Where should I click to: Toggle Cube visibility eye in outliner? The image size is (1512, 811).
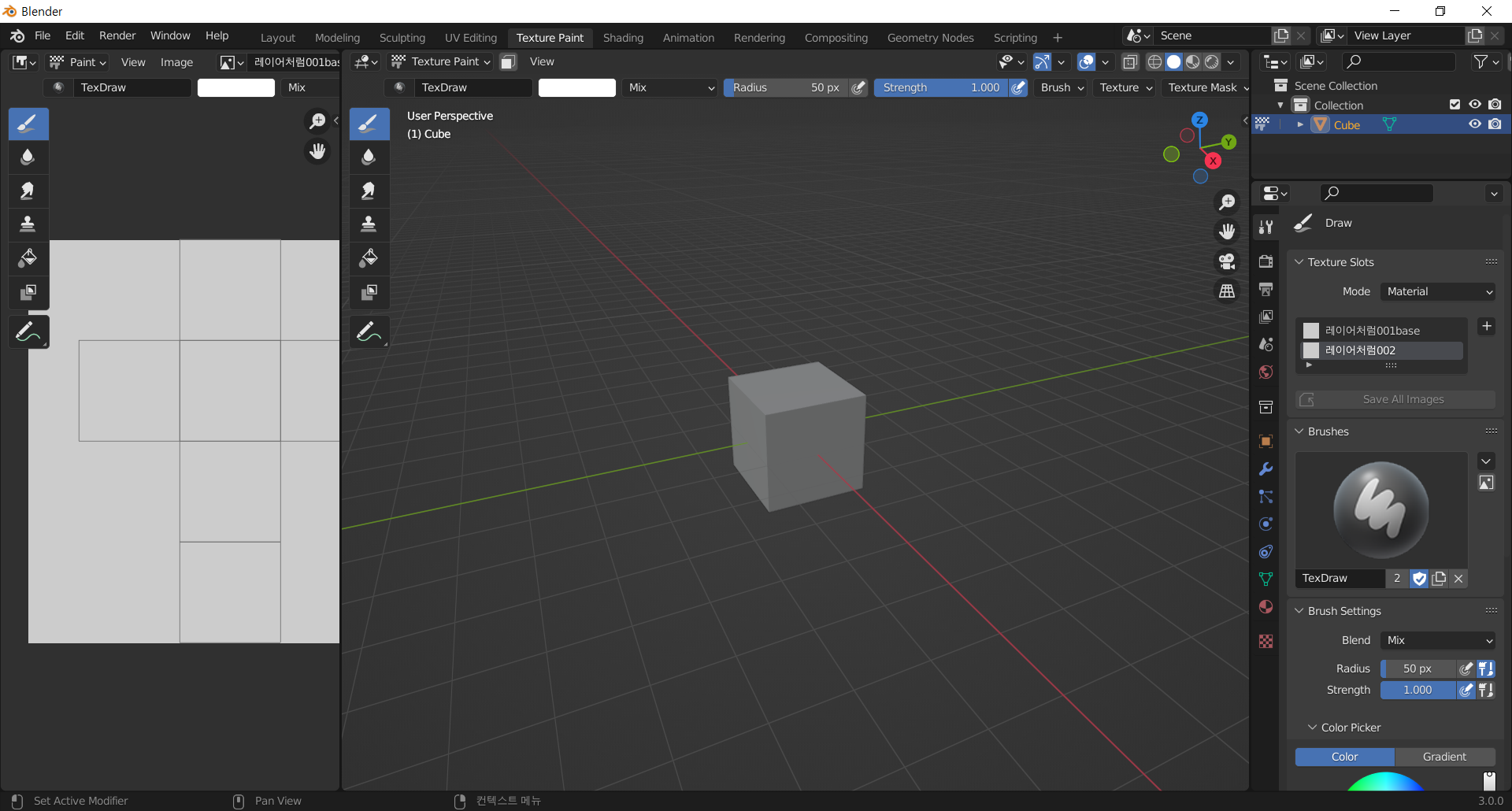(x=1475, y=124)
